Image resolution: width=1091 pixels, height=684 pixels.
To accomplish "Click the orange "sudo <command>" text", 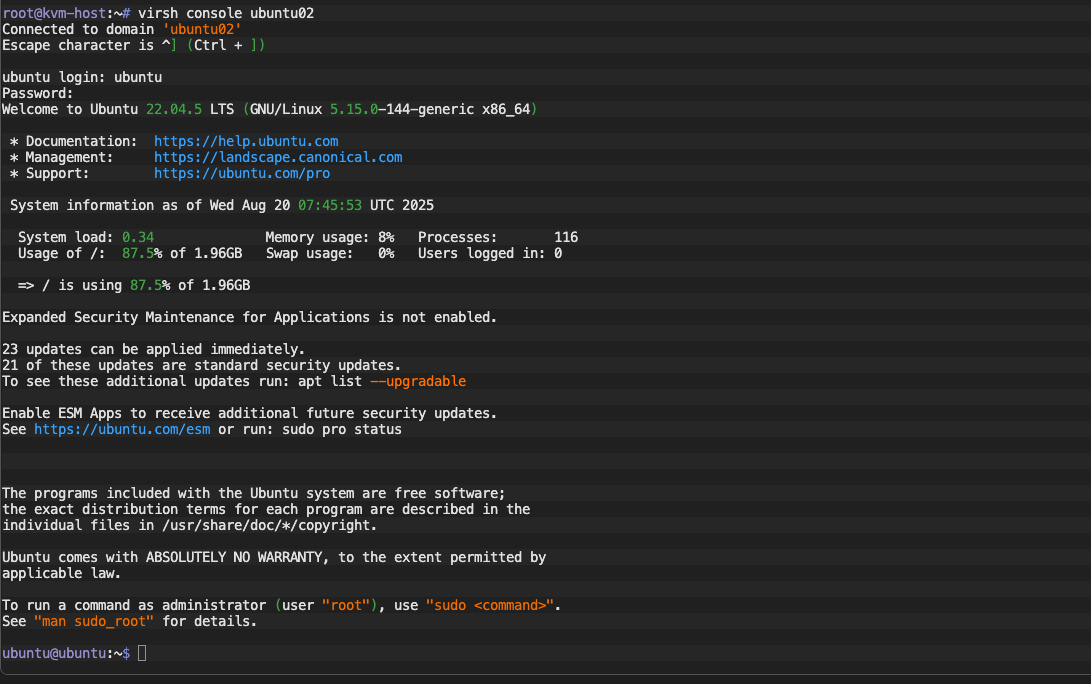I will (490, 605).
